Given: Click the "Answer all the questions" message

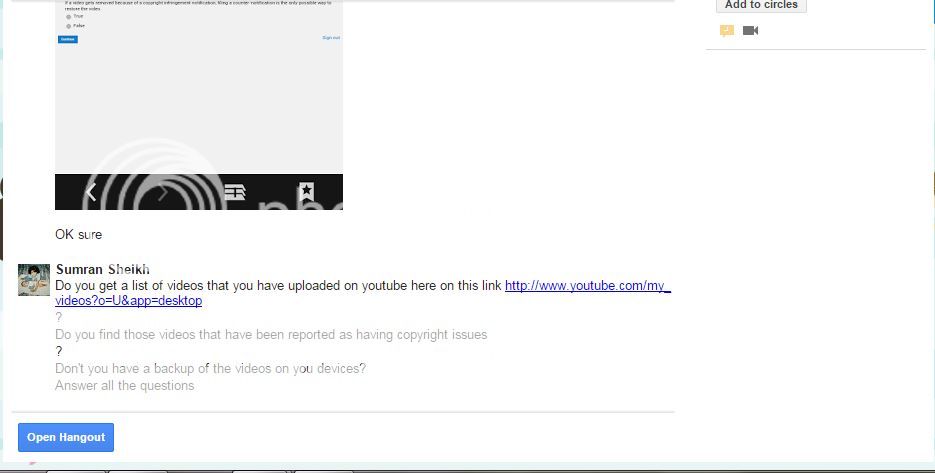Looking at the screenshot, I should [x=125, y=385].
